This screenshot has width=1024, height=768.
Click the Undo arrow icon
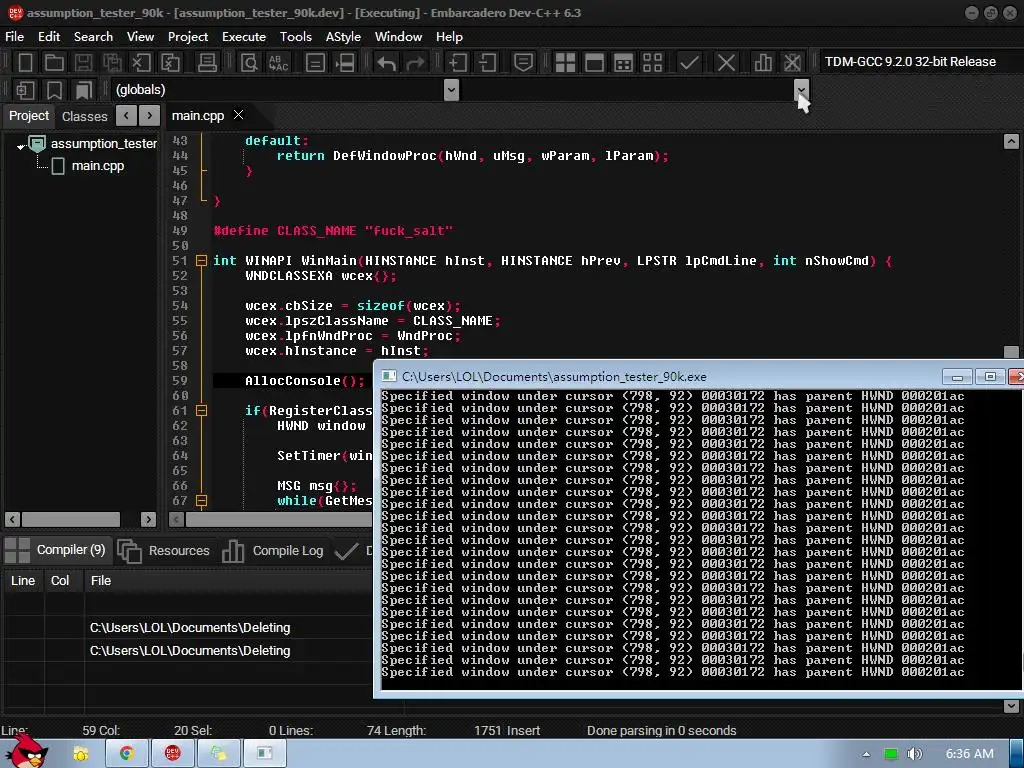point(386,62)
